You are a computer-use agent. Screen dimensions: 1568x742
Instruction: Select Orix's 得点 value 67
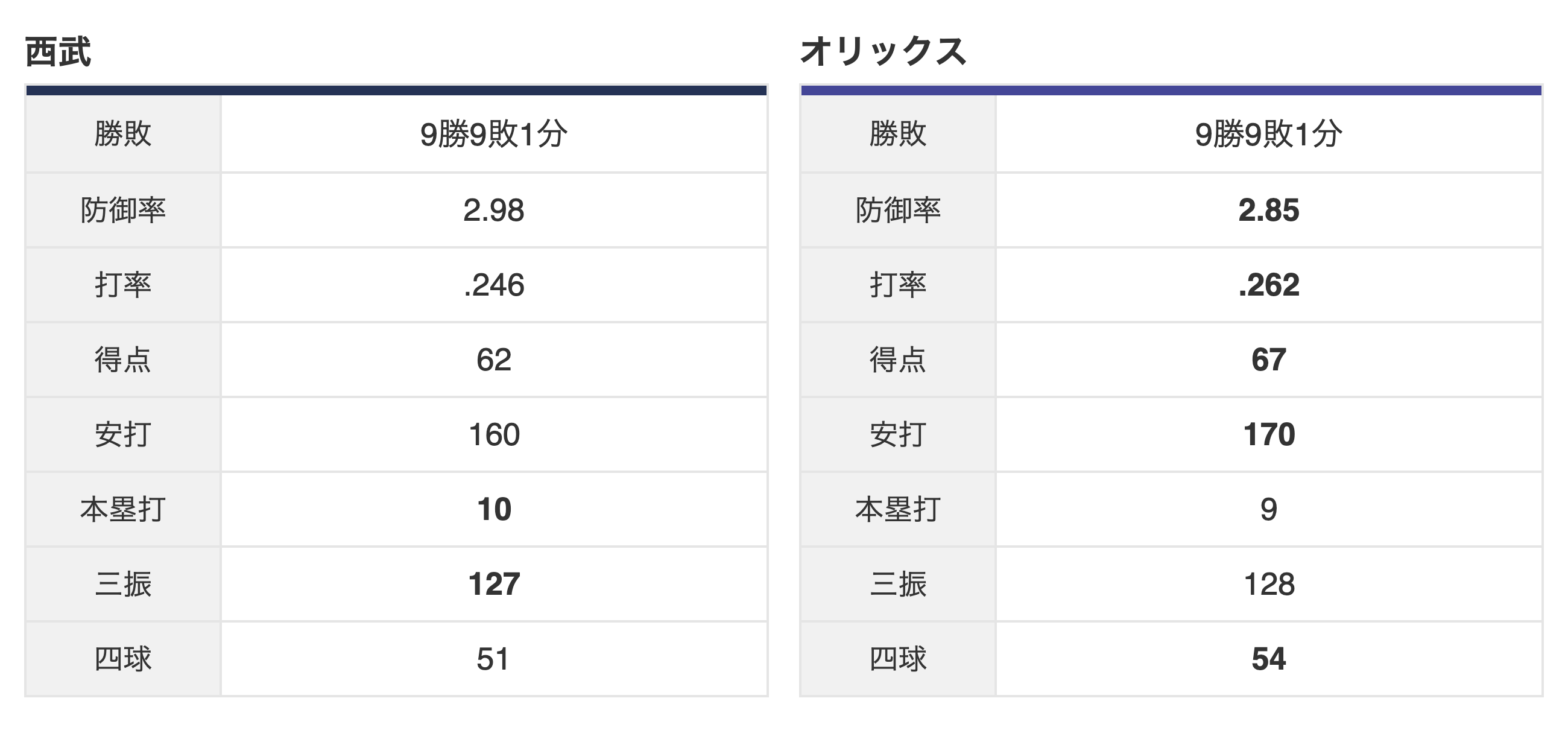(1268, 360)
